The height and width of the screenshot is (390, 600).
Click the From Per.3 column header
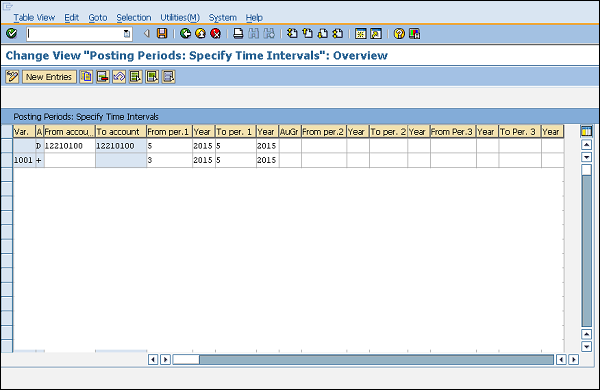coord(453,132)
